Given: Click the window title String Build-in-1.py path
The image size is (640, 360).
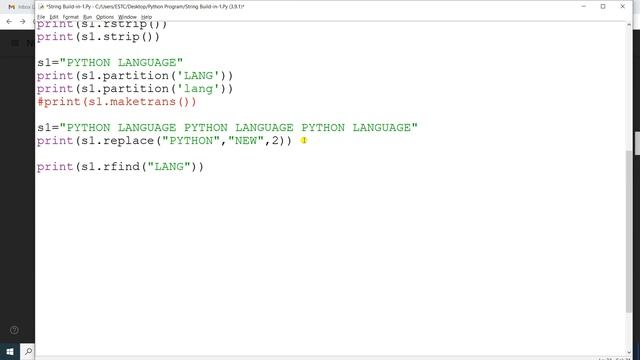Looking at the screenshot, I should tap(145, 7).
